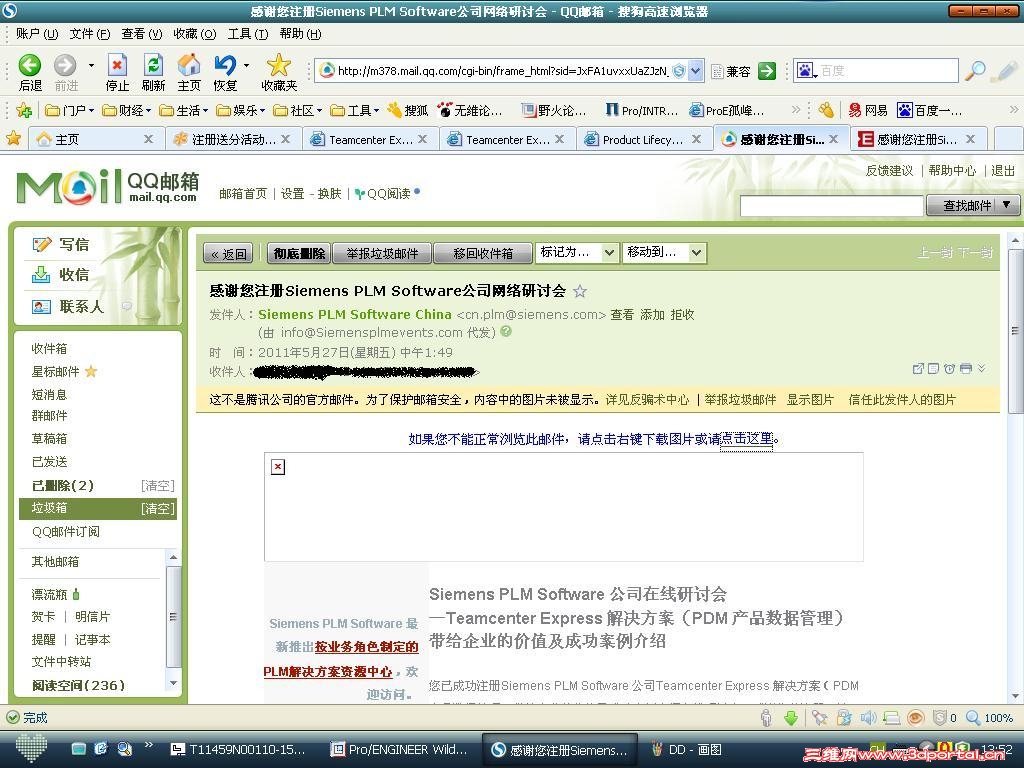Open mail in new window icon
This screenshot has height=768, width=1024.
coord(918,368)
